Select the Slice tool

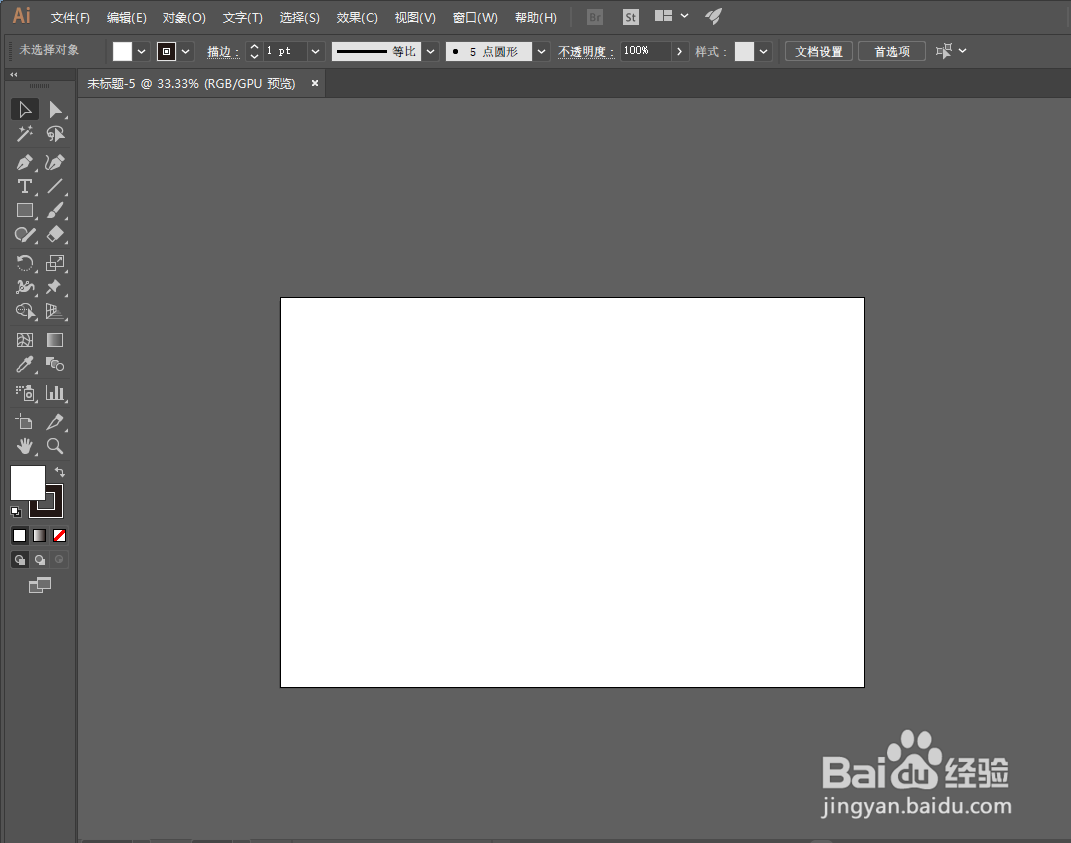pyautogui.click(x=55, y=422)
